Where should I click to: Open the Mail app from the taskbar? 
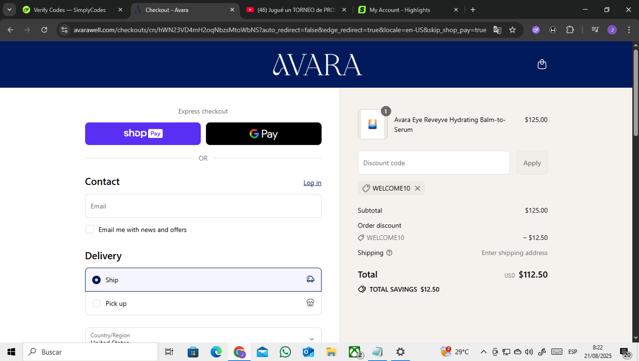click(262, 352)
